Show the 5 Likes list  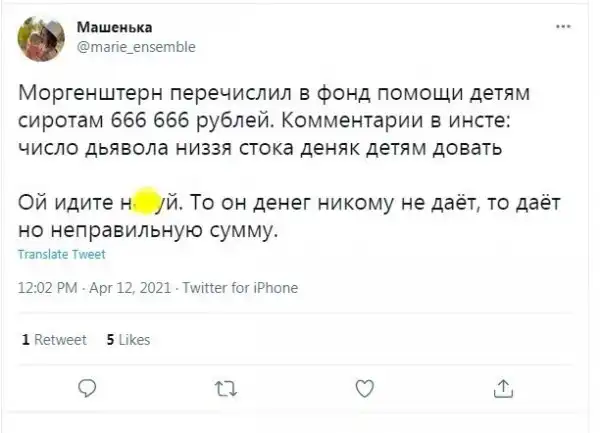pos(128,340)
